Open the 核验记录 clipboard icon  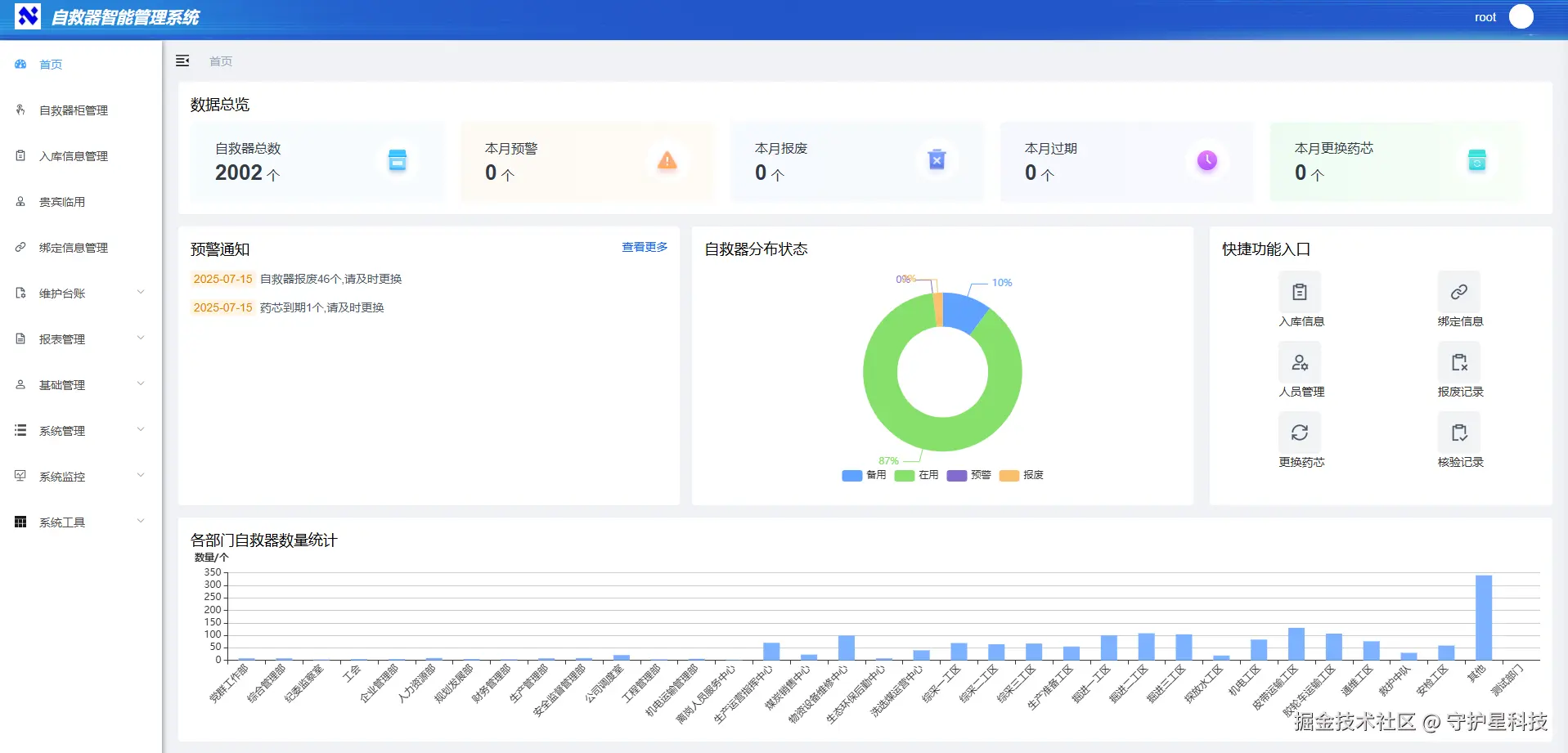tap(1459, 433)
